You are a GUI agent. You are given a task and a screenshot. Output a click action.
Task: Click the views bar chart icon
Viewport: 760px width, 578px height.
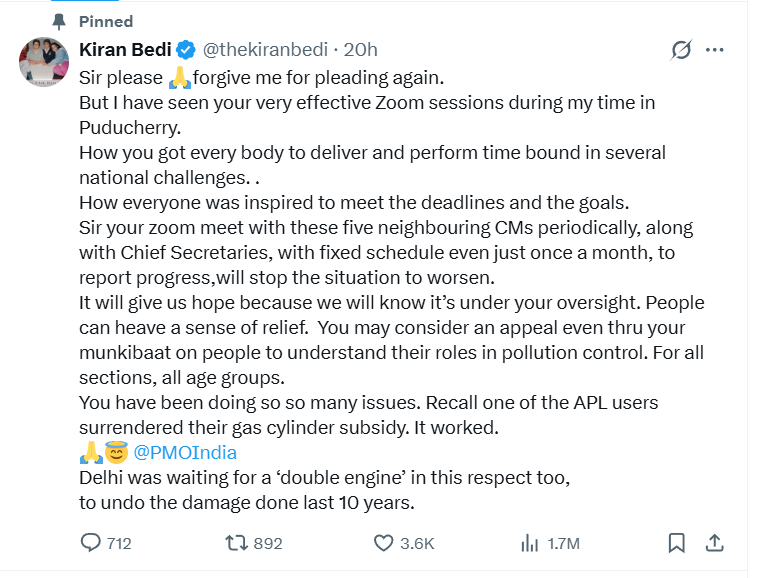point(530,543)
